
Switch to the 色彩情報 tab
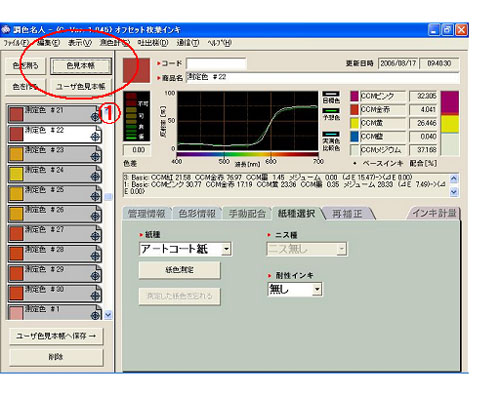coord(197,213)
